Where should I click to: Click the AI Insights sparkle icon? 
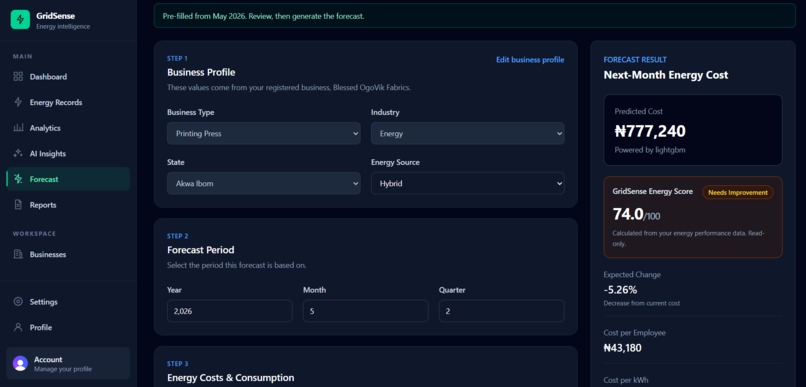pos(18,154)
